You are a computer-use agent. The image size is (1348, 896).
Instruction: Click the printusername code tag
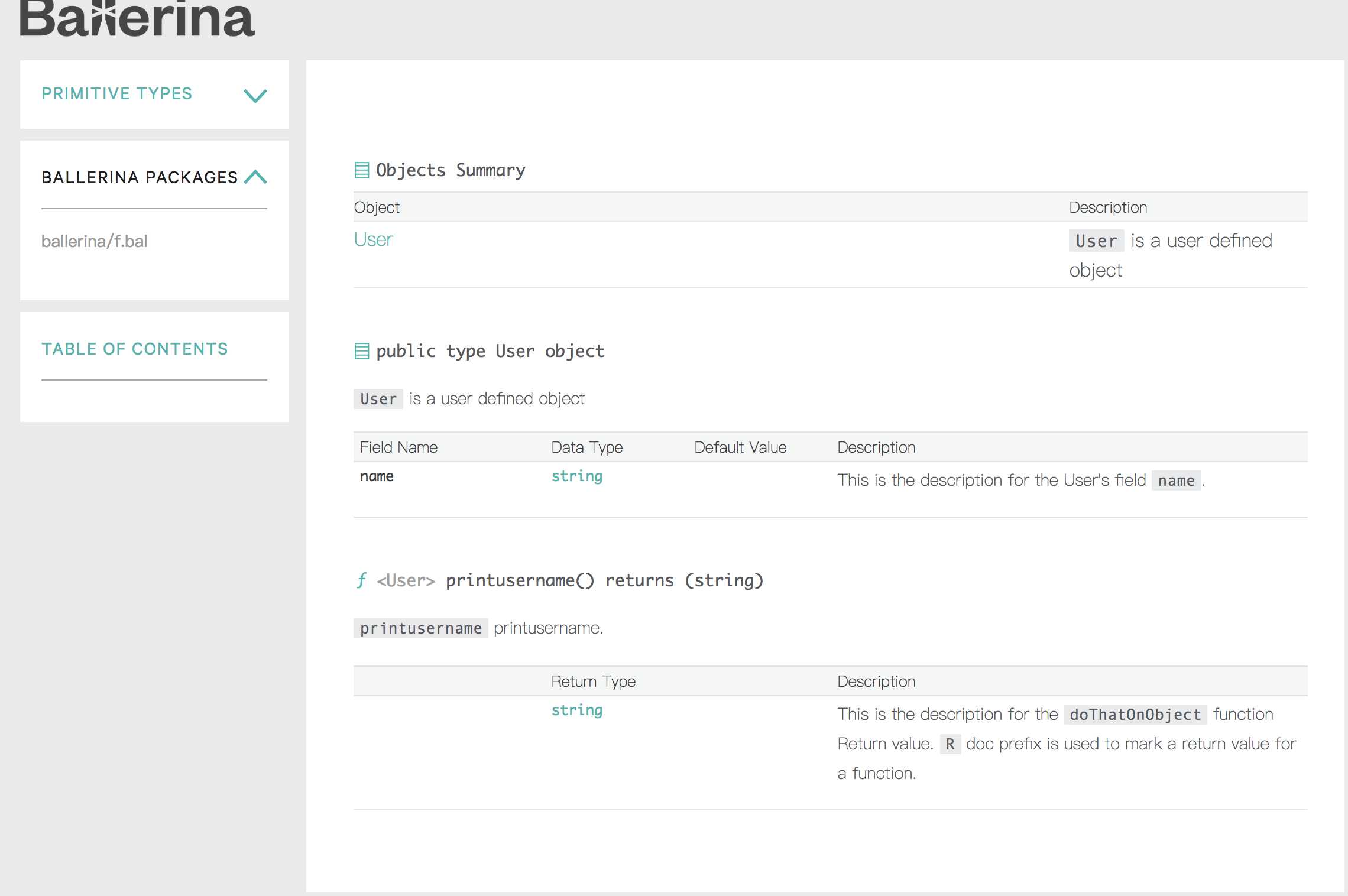pyautogui.click(x=421, y=628)
